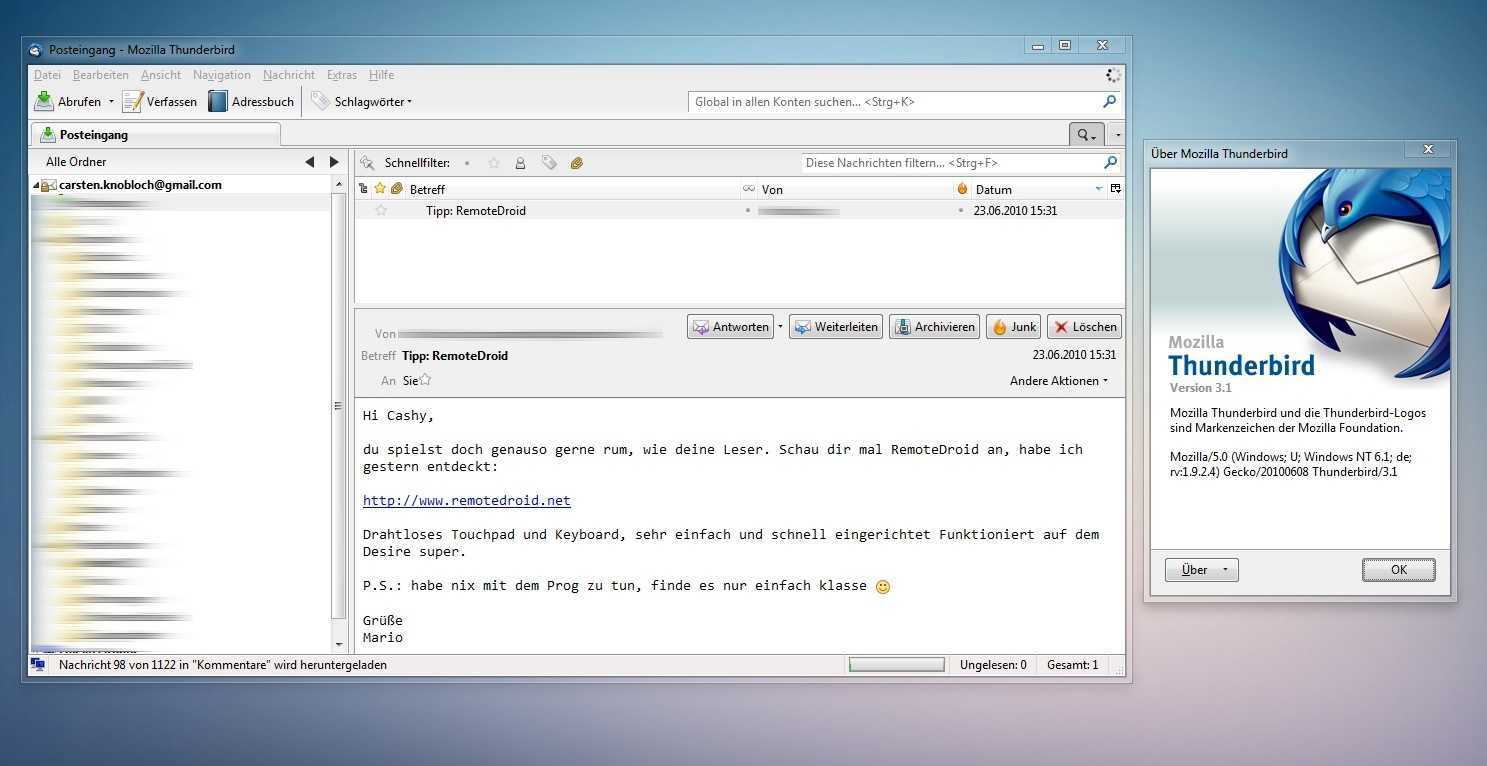
Task: Click the star next to Sie
Action: pyautogui.click(x=425, y=380)
